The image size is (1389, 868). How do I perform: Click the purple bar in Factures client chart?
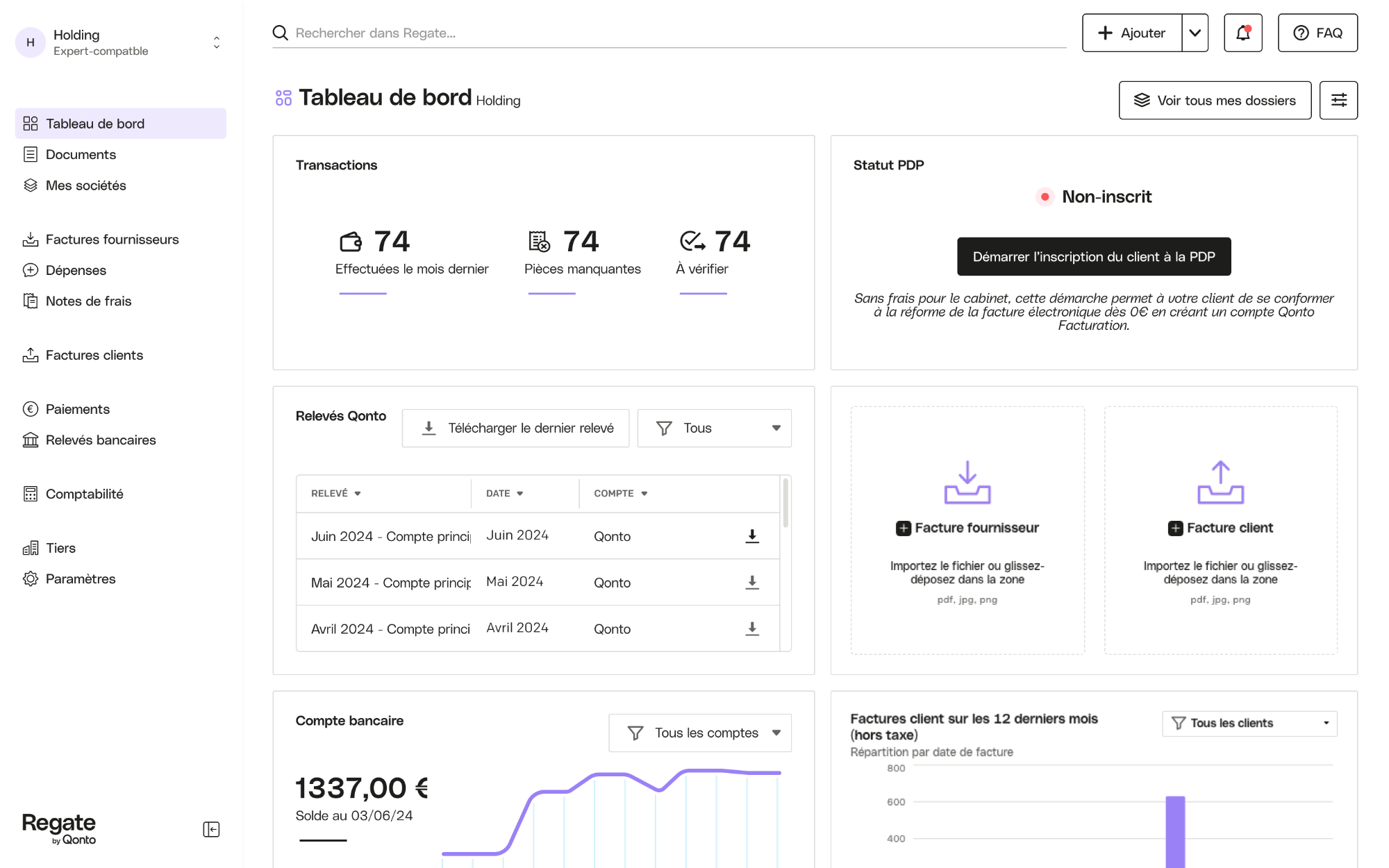(x=1175, y=832)
